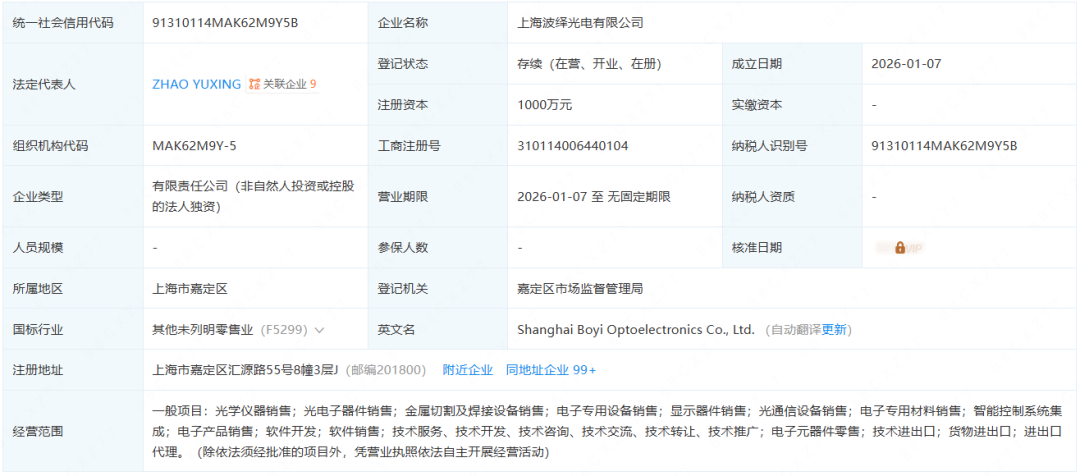Click the 纳税人资质 label cell

point(792,196)
